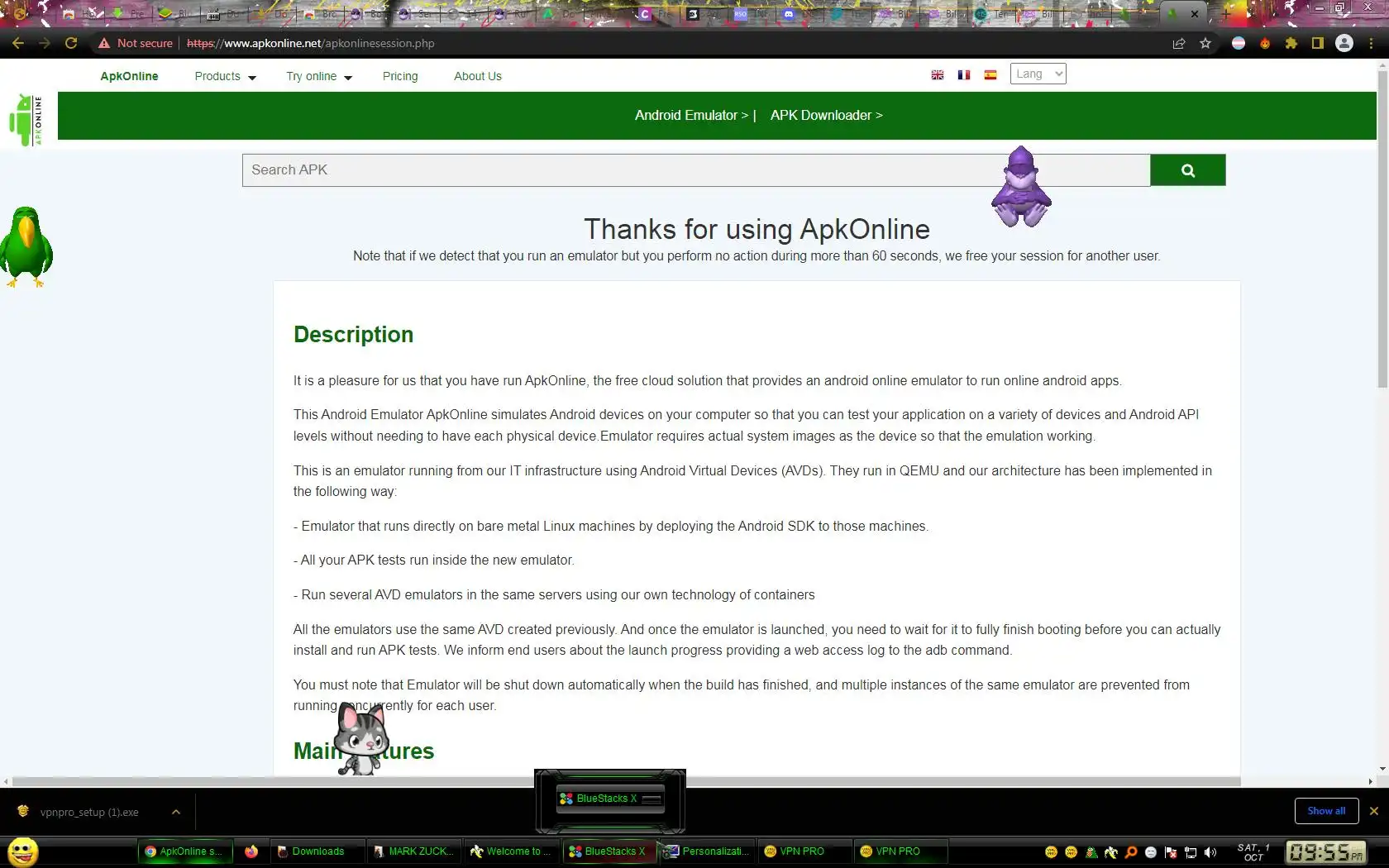Image resolution: width=1389 pixels, height=868 pixels.
Task: Select the UK flag language icon
Action: tap(938, 75)
